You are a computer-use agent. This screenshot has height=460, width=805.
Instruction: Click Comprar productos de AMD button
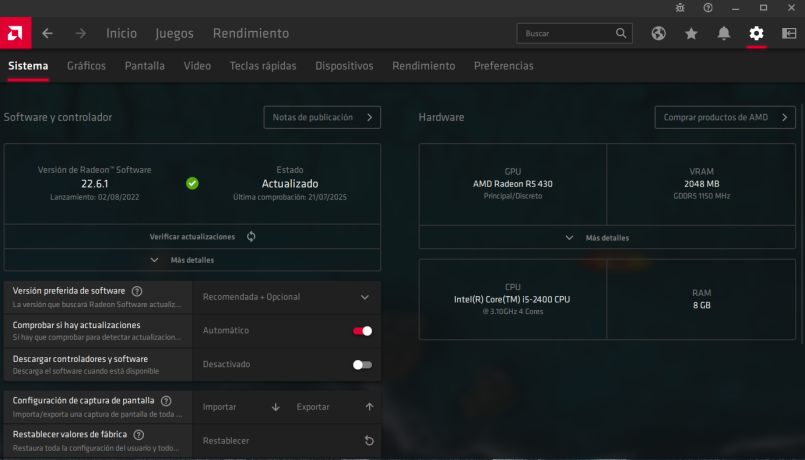(725, 118)
